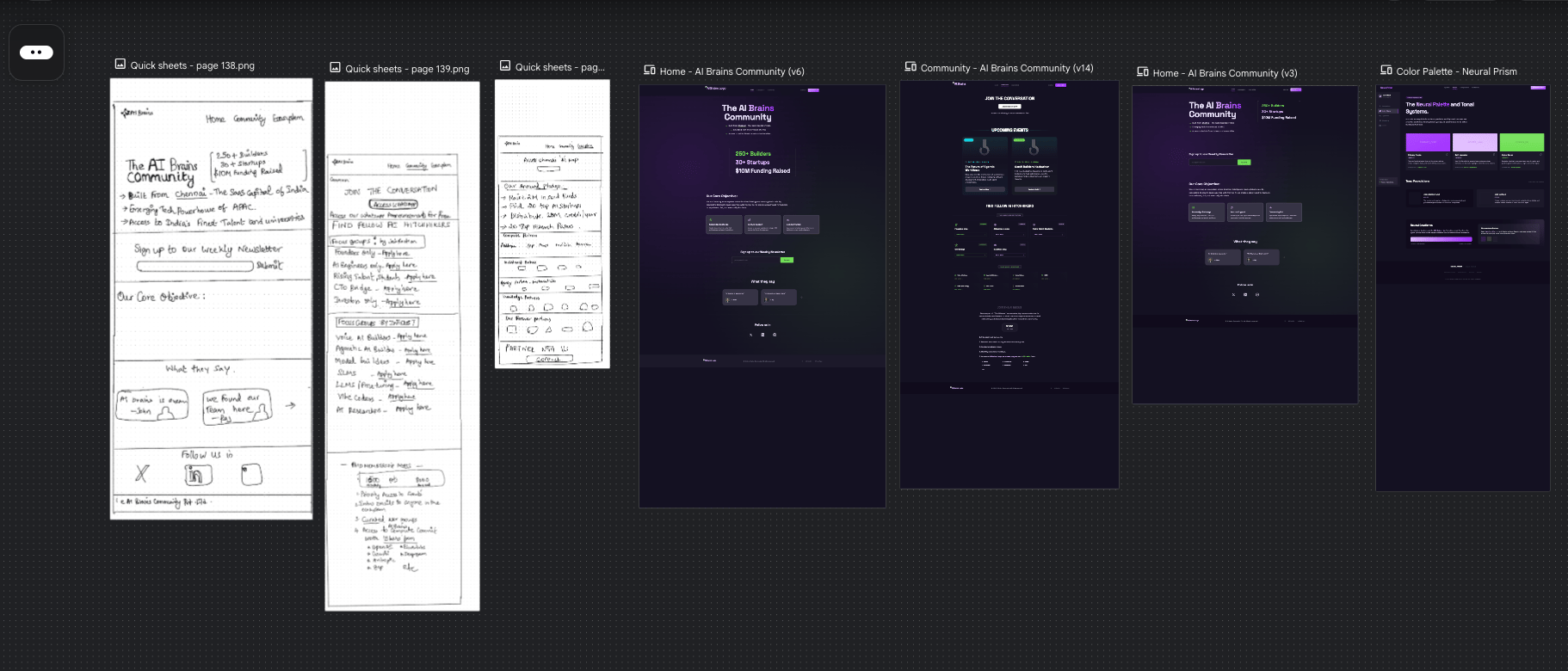Click sketched LinkedIn icon in page 138 sketch
Viewport: 1568px width, 671px height.
(198, 474)
